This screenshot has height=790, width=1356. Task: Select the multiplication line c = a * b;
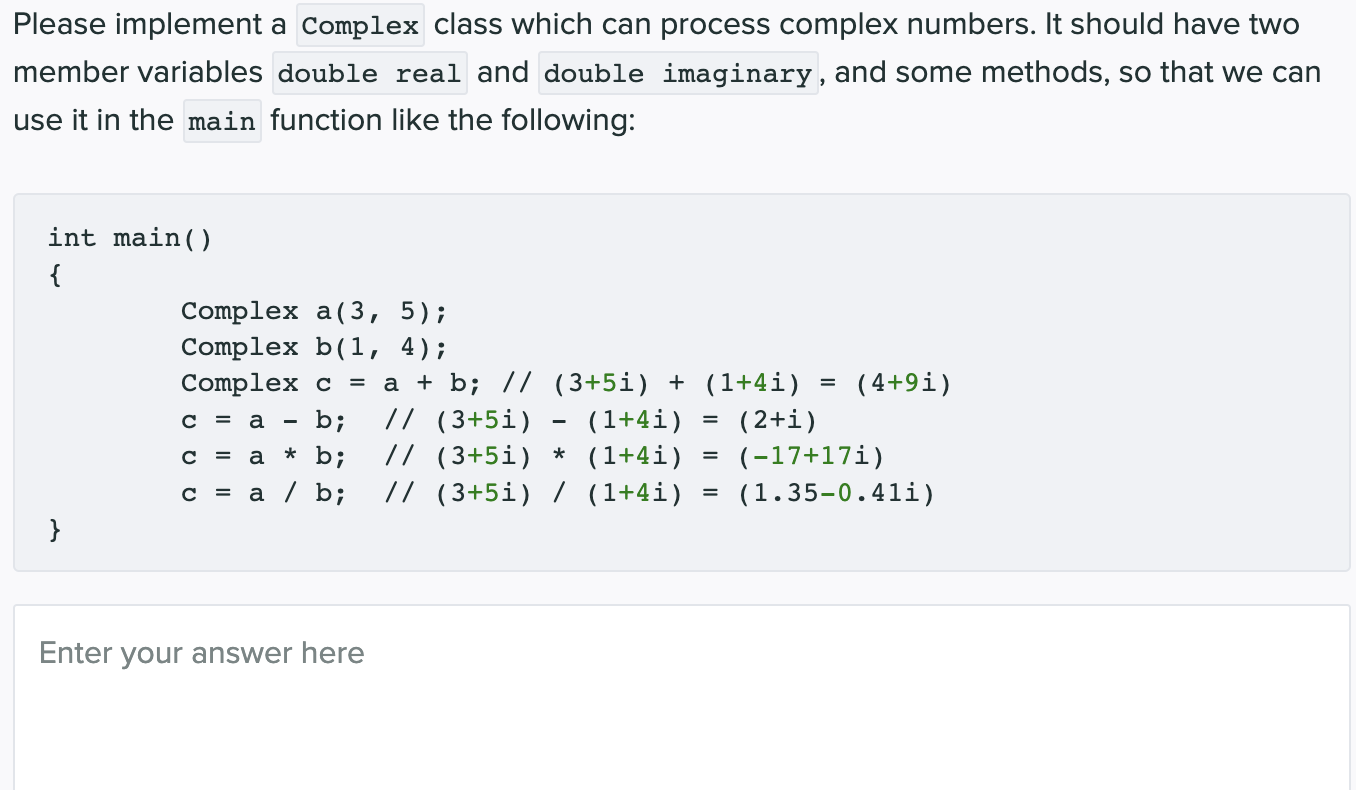point(264,455)
